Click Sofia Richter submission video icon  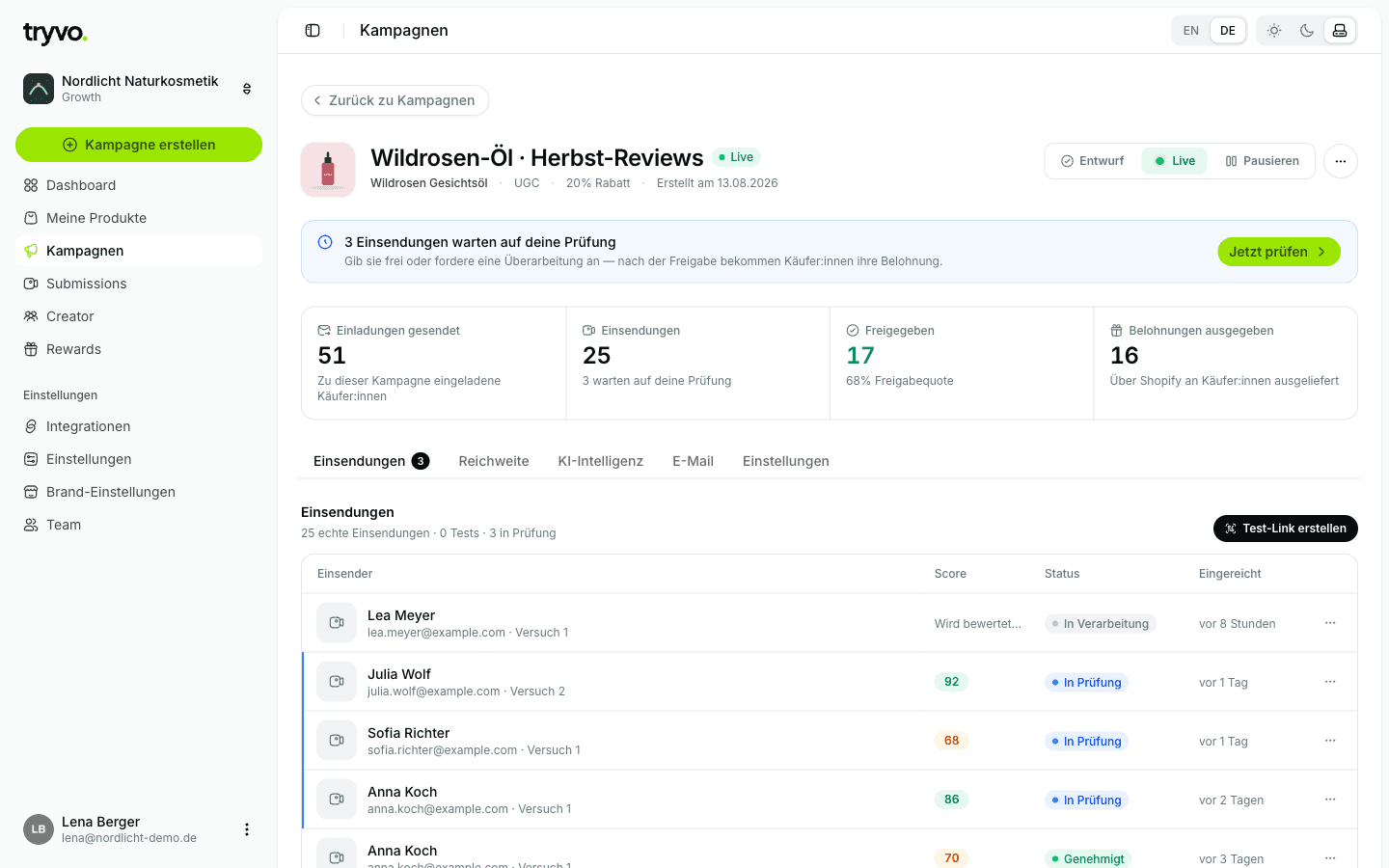point(337,741)
